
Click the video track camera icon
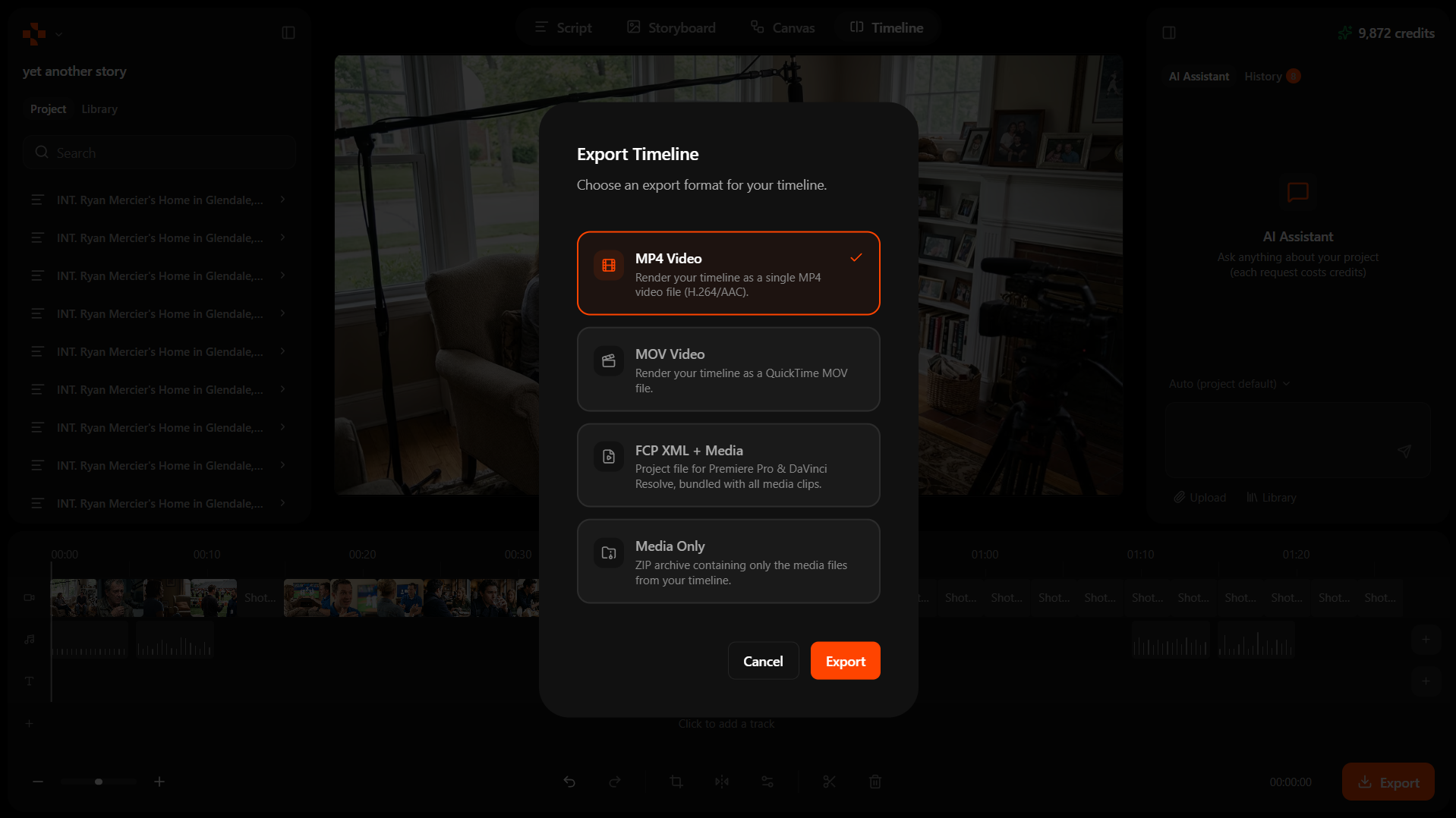[29, 598]
